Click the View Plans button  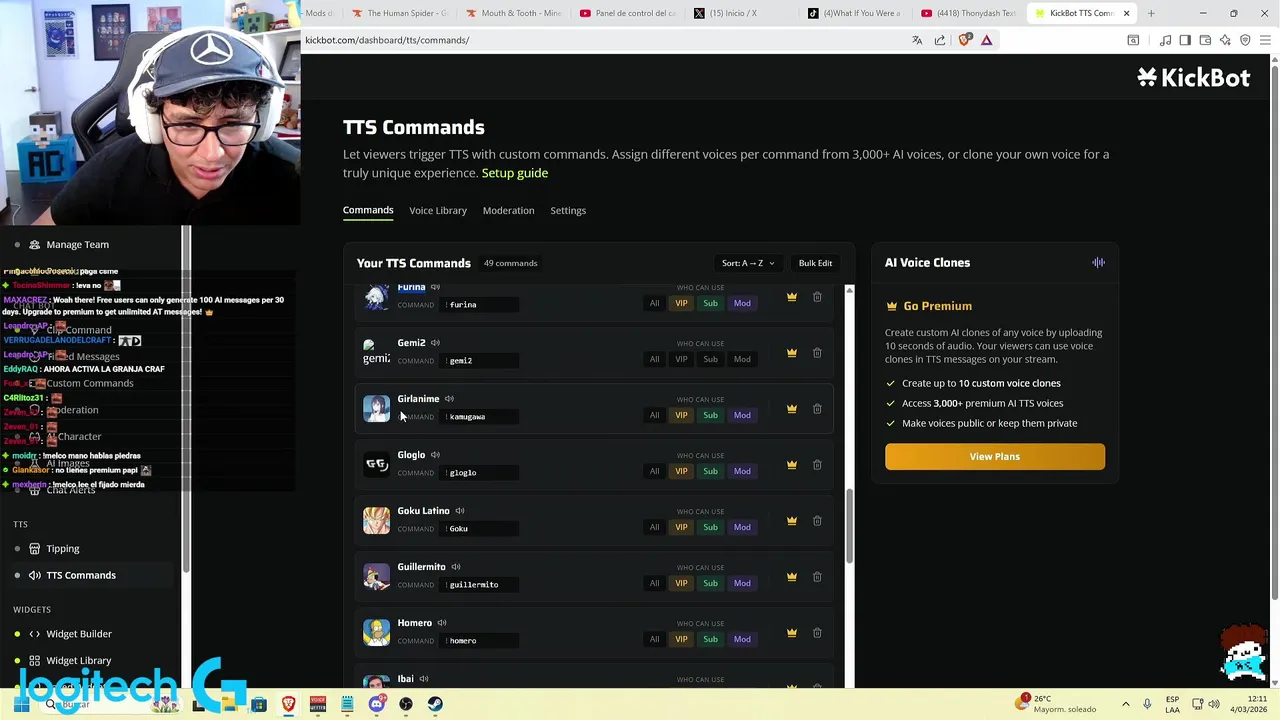pos(995,456)
